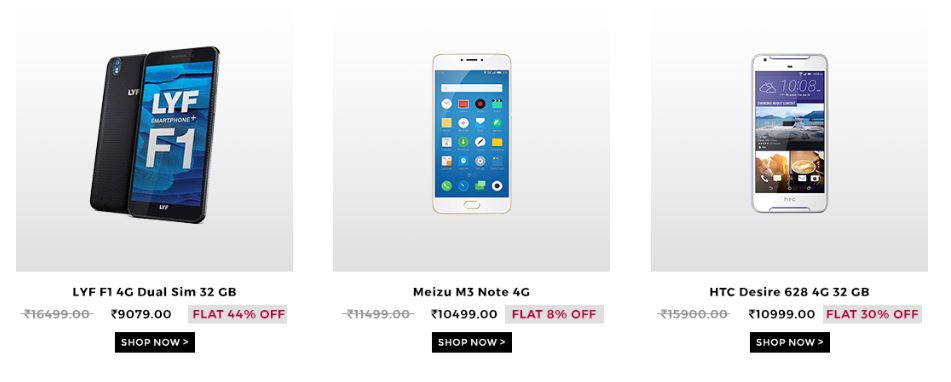
Task: Open the Meizu M3 Note phone image
Action: point(471,140)
